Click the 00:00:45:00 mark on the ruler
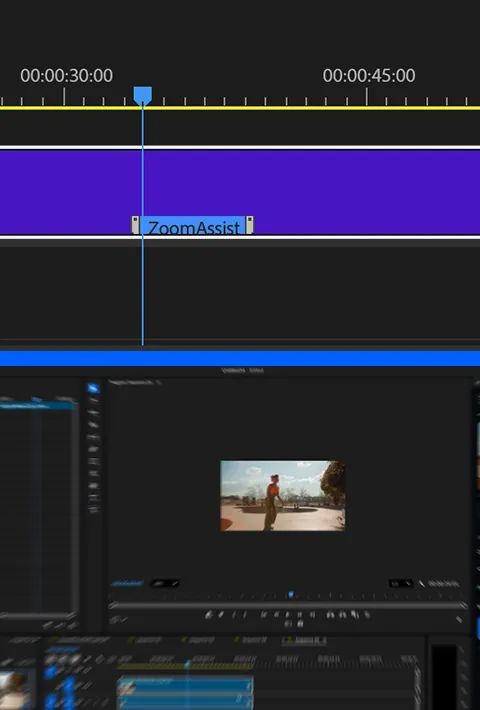Screen dimensions: 480x710 (x=369, y=76)
